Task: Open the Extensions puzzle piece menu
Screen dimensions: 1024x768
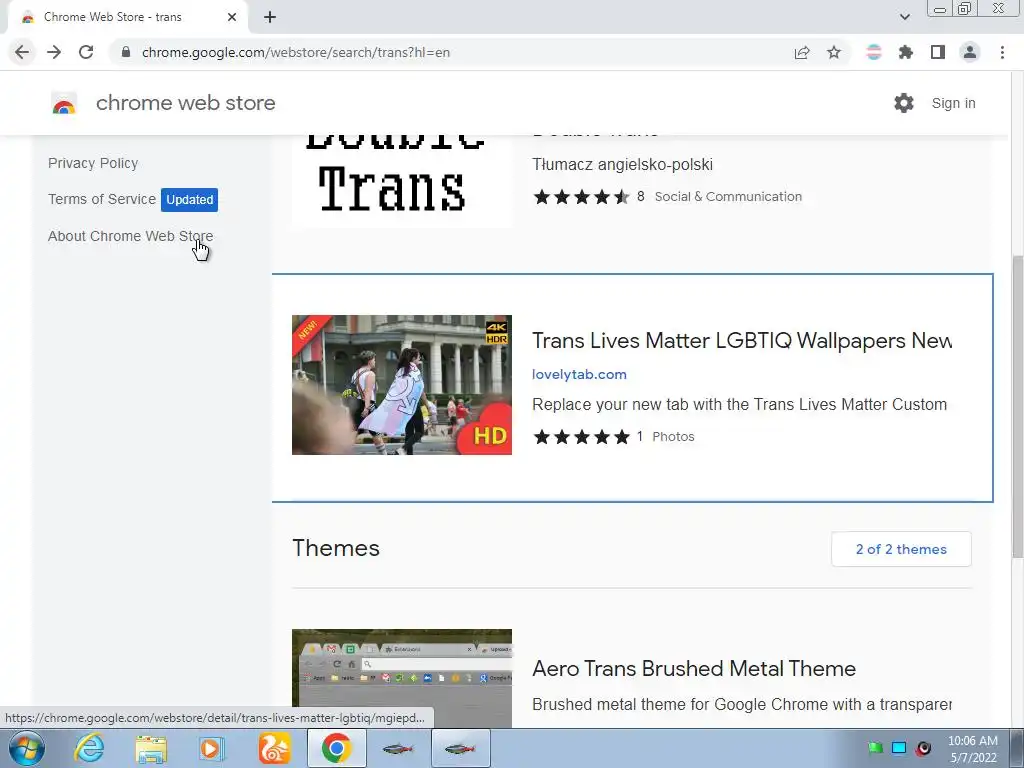Action: [905, 52]
